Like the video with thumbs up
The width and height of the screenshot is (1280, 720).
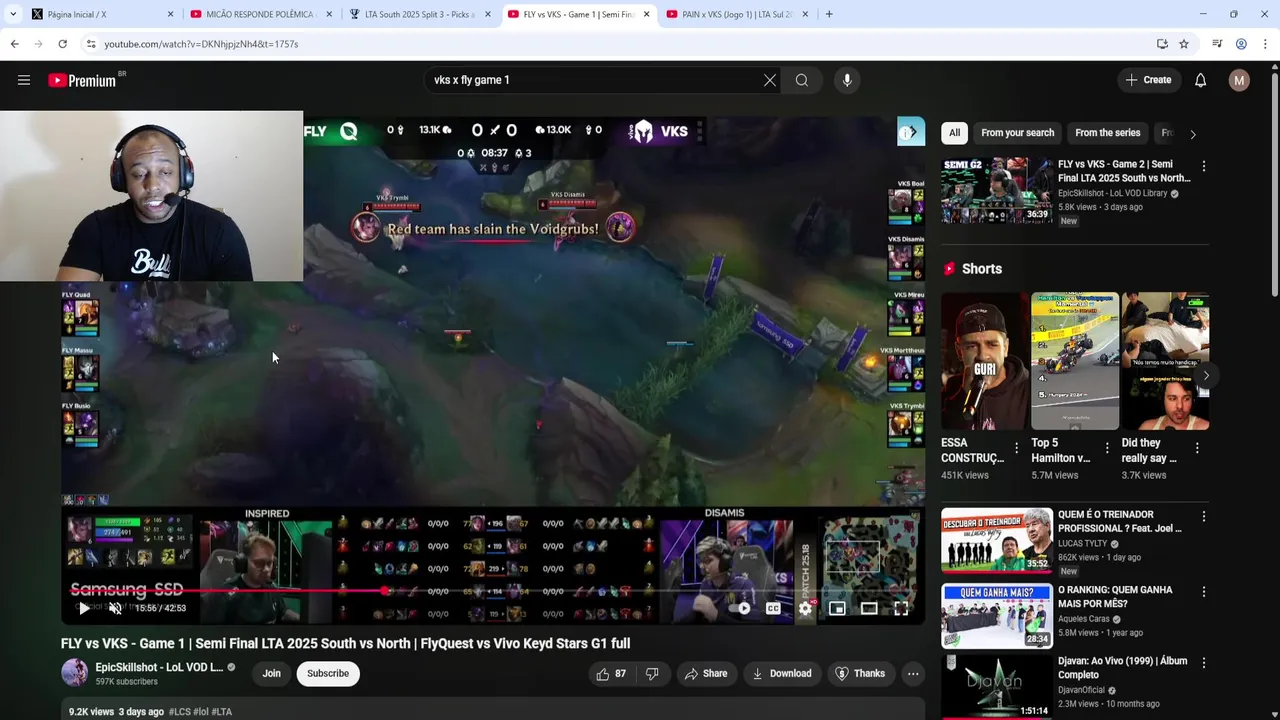tap(611, 674)
